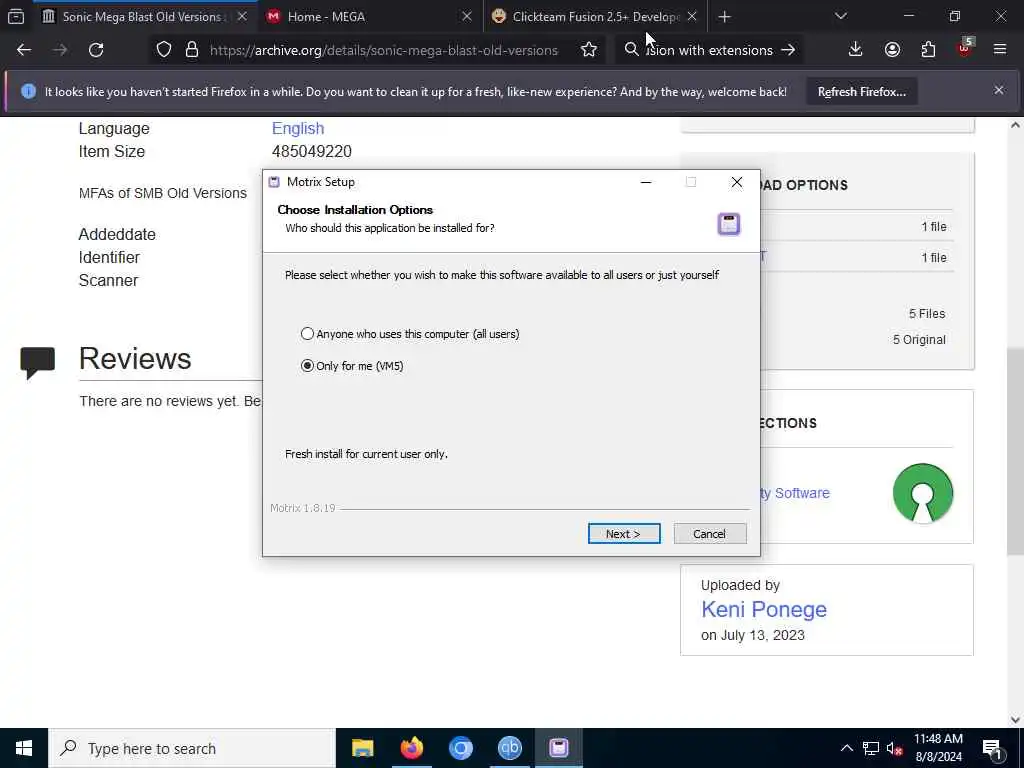Reload the archive.org page
The image size is (1024, 768).
pyautogui.click(x=96, y=50)
